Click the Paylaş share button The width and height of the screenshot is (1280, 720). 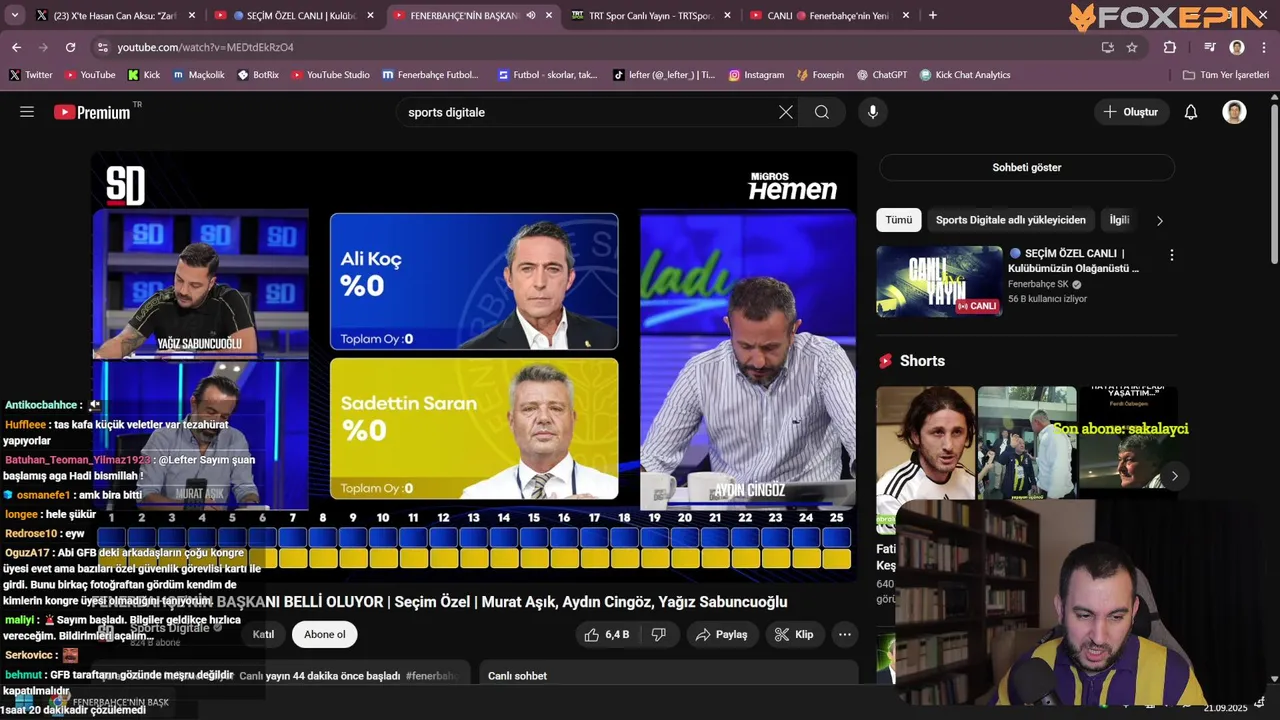(x=721, y=634)
